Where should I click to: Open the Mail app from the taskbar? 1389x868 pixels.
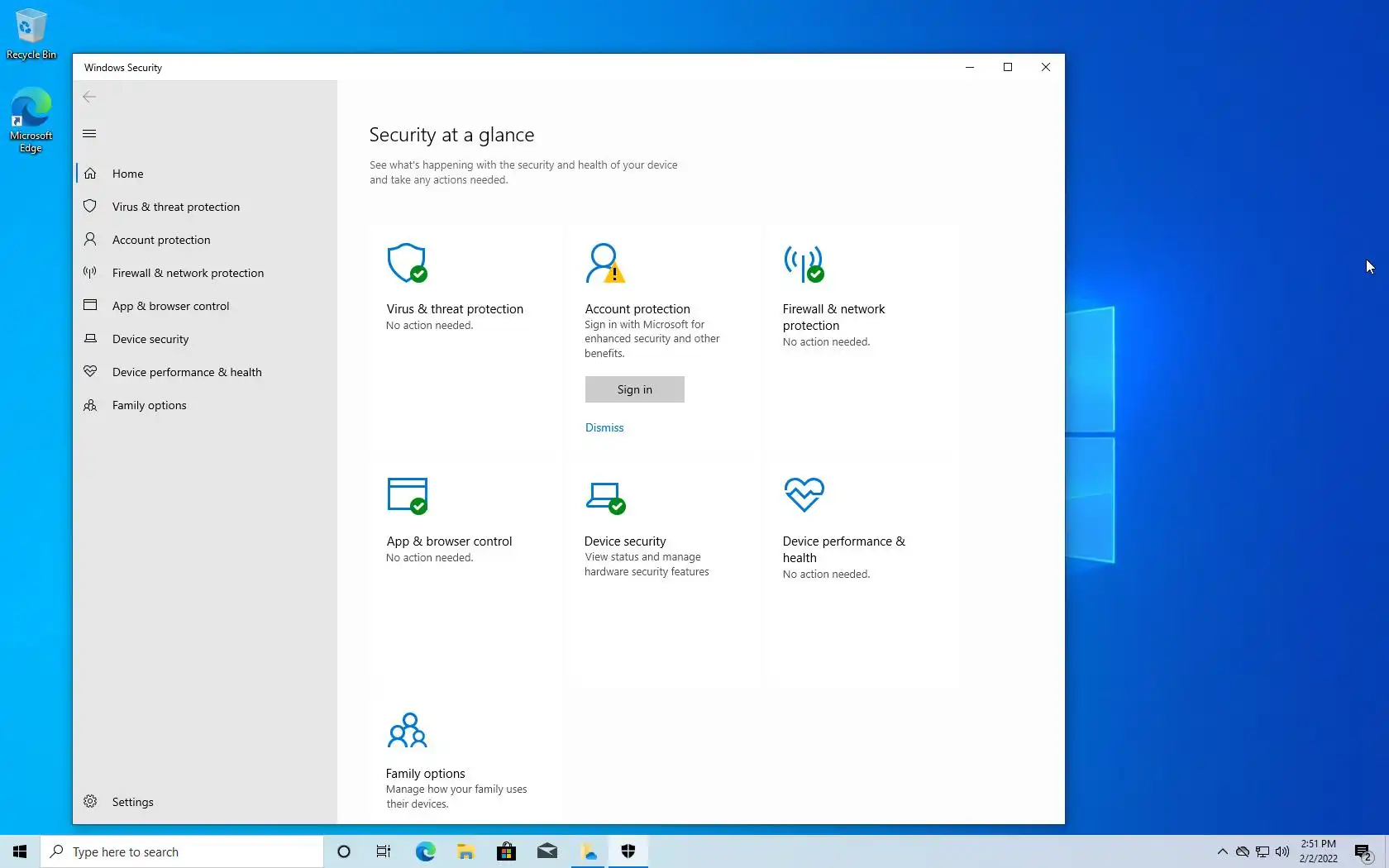pos(547,851)
